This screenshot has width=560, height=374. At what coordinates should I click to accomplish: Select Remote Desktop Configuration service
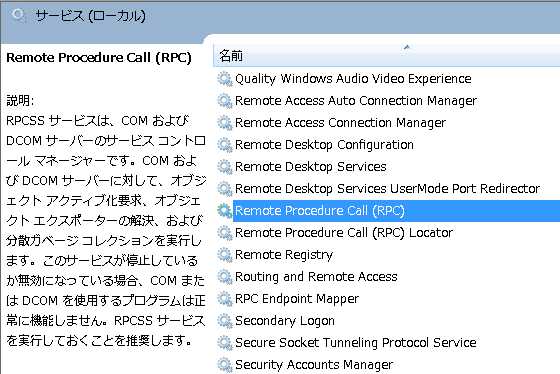point(324,145)
